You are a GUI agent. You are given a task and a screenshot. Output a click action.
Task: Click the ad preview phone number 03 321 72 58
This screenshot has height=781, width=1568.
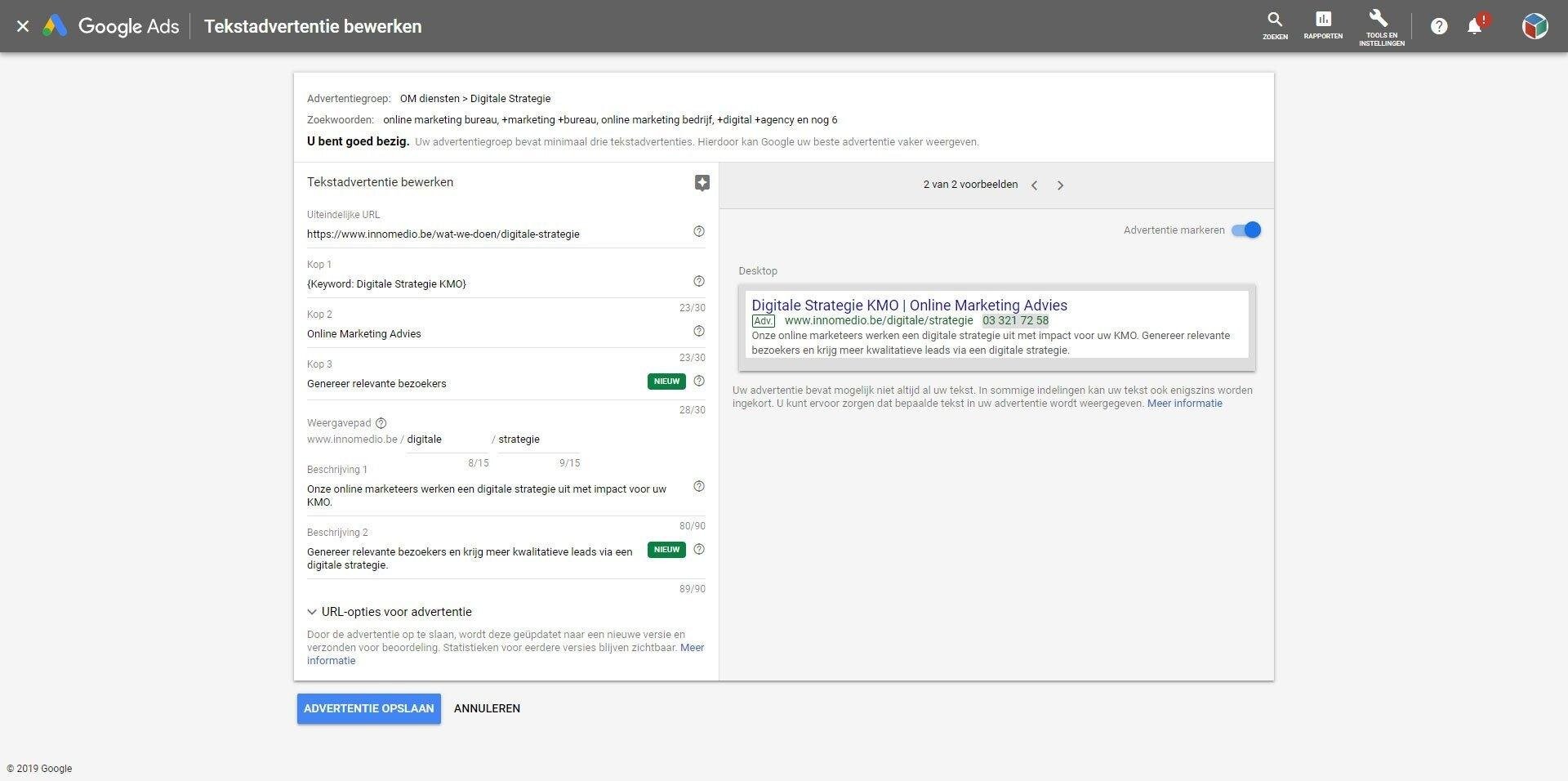(1015, 320)
